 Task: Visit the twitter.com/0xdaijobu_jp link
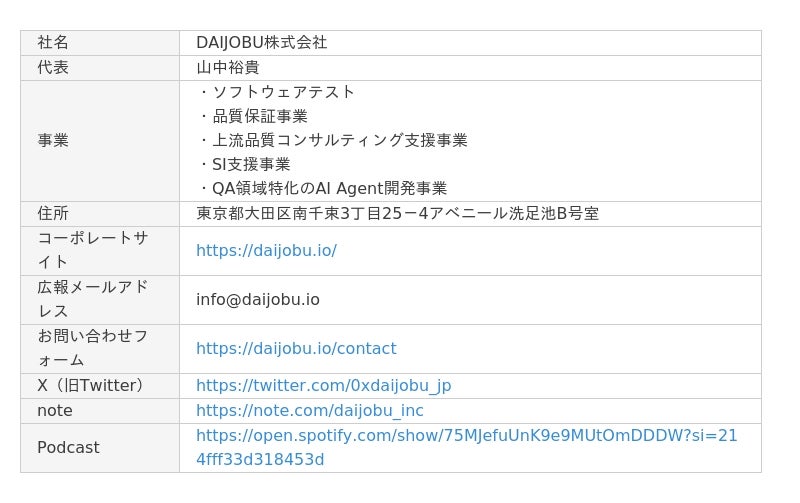click(x=323, y=385)
